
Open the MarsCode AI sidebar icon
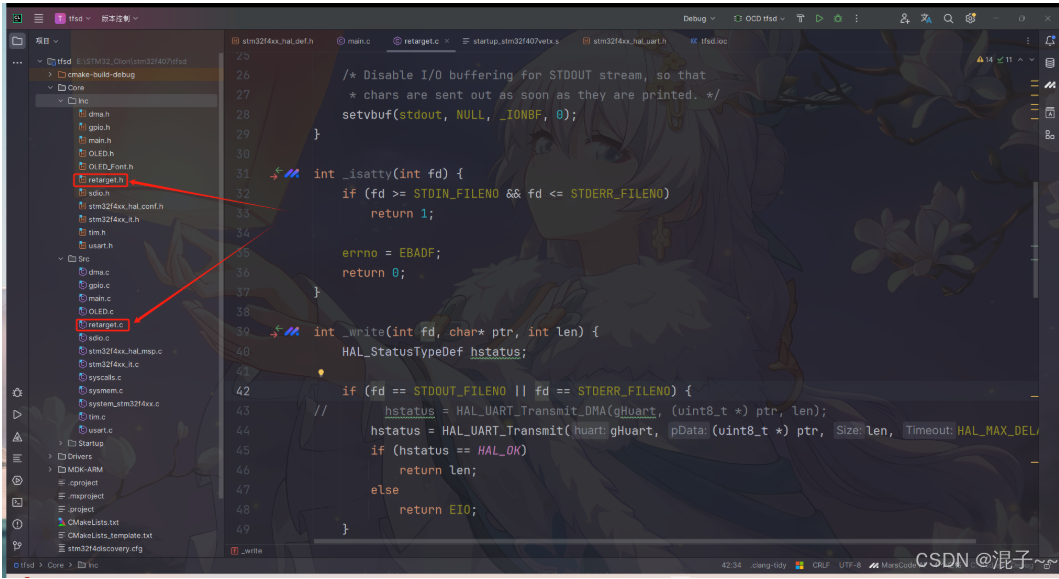(1050, 85)
